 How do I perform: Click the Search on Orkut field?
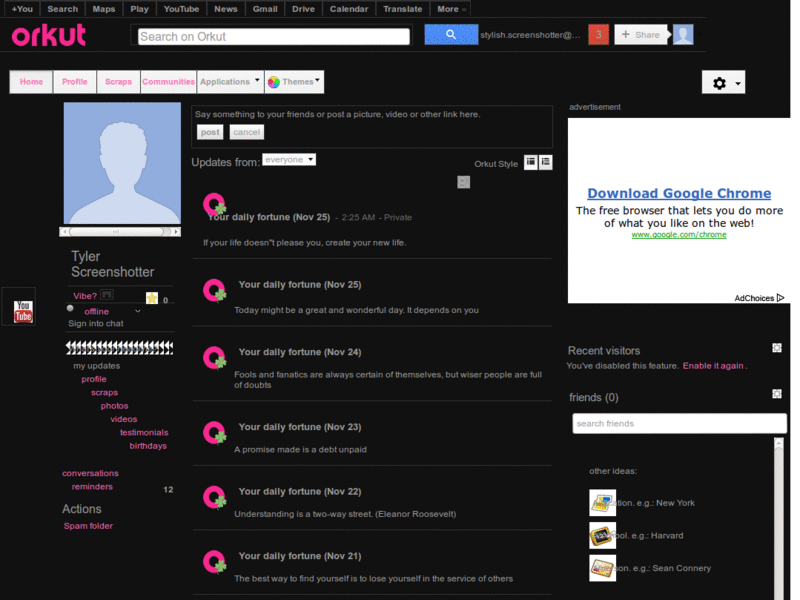tap(273, 36)
